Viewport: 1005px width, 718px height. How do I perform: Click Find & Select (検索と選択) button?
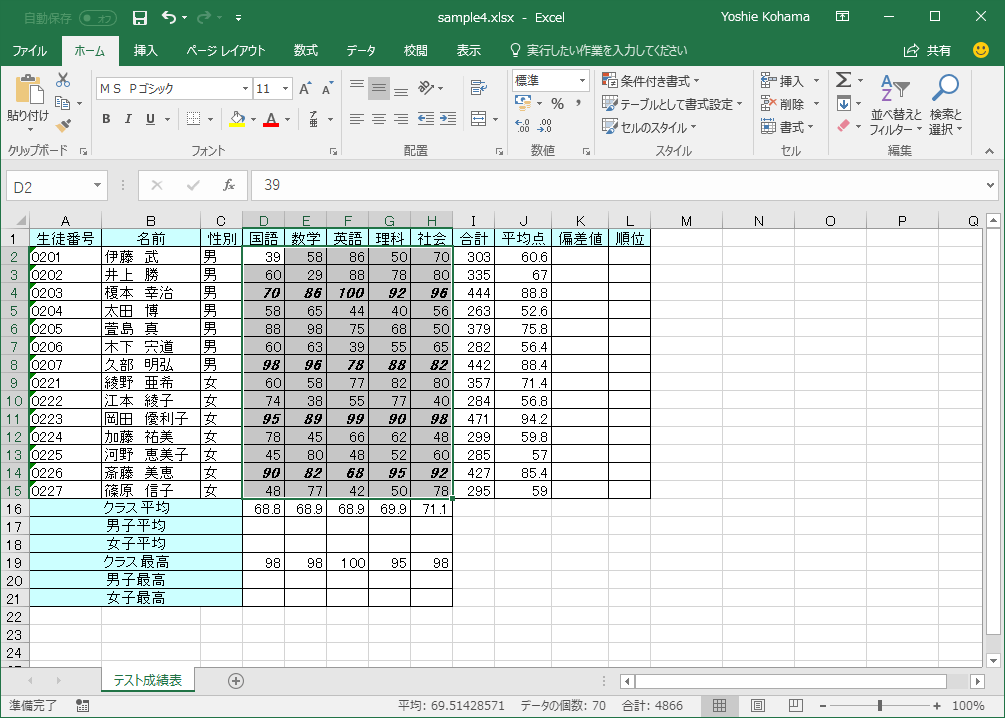tap(946, 104)
